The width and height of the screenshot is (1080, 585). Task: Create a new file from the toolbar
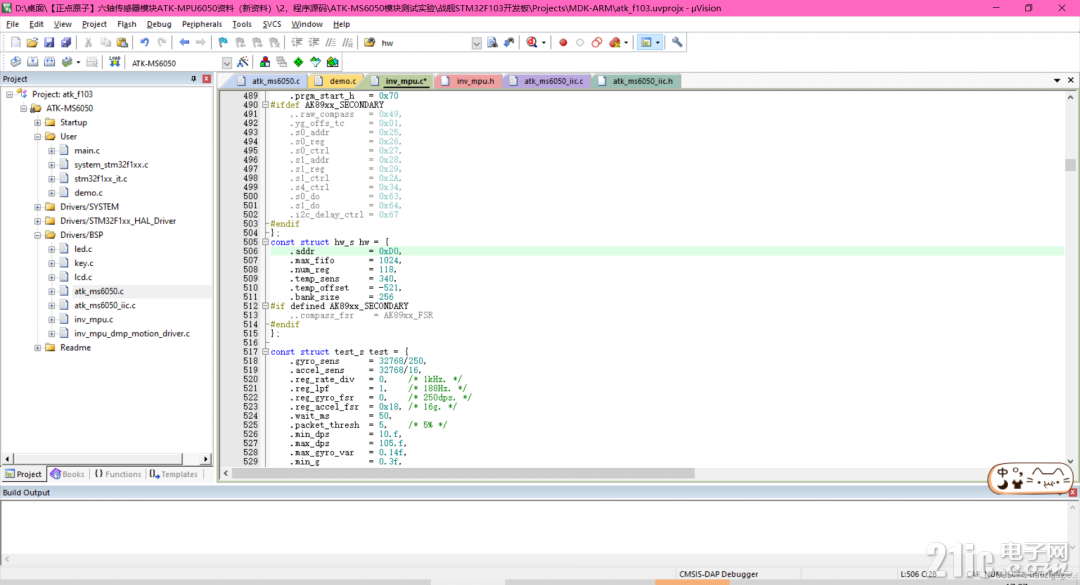[x=15, y=43]
